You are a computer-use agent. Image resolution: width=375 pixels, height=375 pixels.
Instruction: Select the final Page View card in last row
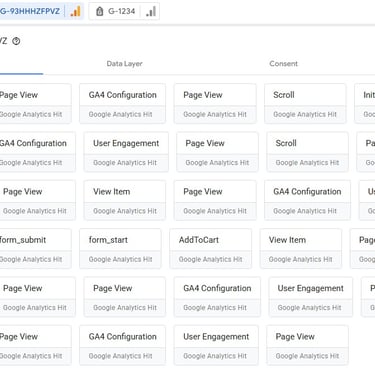tap(308, 345)
